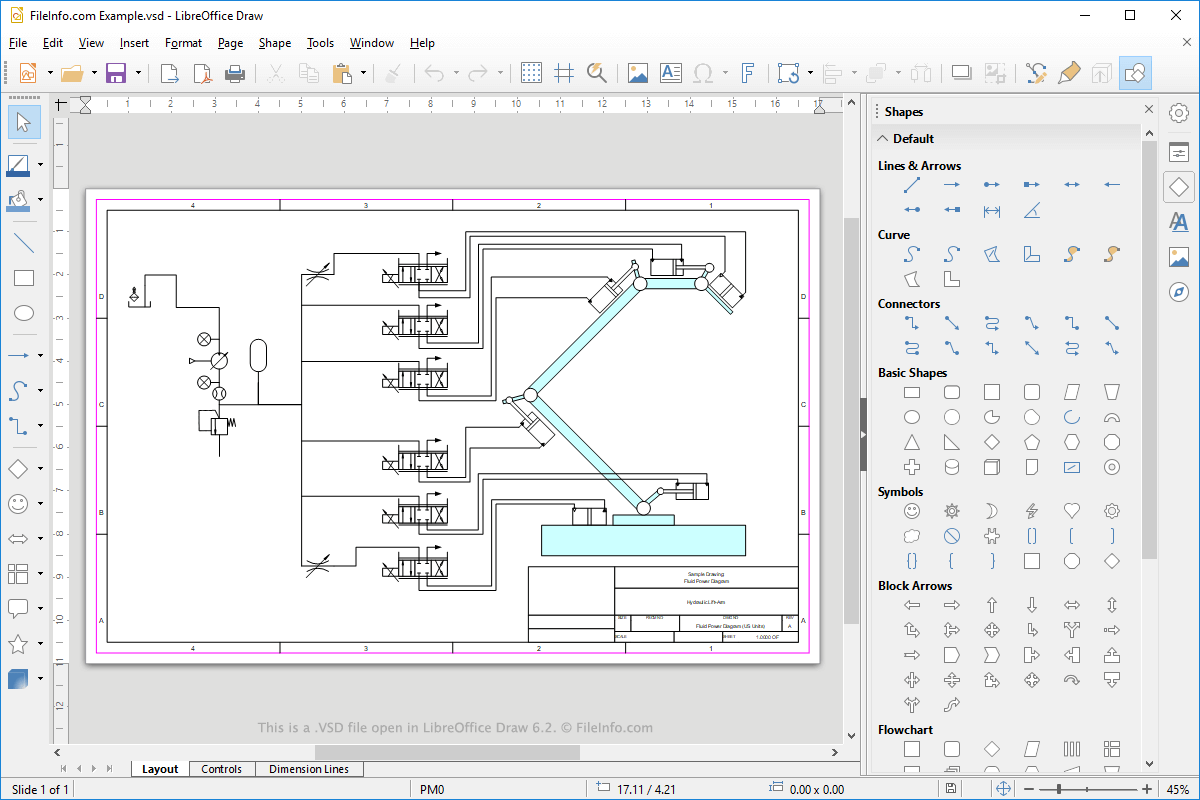Open the Open-file dropdown arrow
The height and width of the screenshot is (800, 1200).
click(x=95, y=73)
